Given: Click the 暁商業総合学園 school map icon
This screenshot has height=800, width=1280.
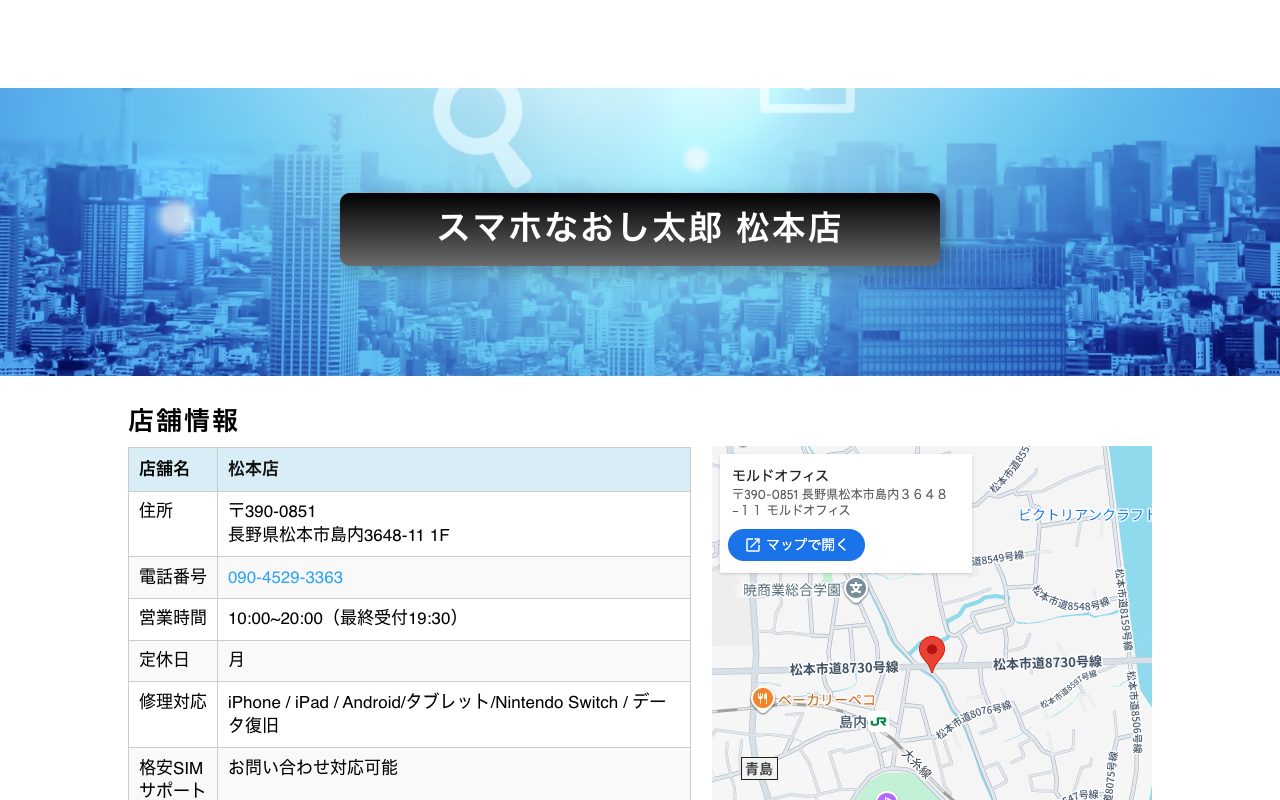Looking at the screenshot, I should (856, 590).
